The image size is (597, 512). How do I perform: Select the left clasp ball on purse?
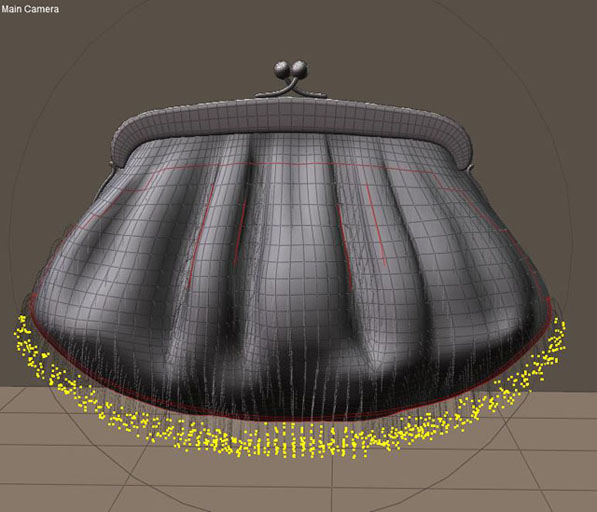[282, 70]
